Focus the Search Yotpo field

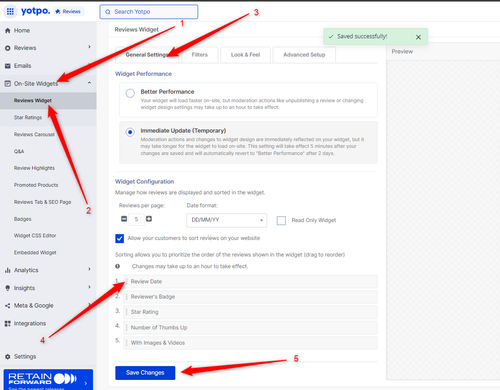pos(149,12)
